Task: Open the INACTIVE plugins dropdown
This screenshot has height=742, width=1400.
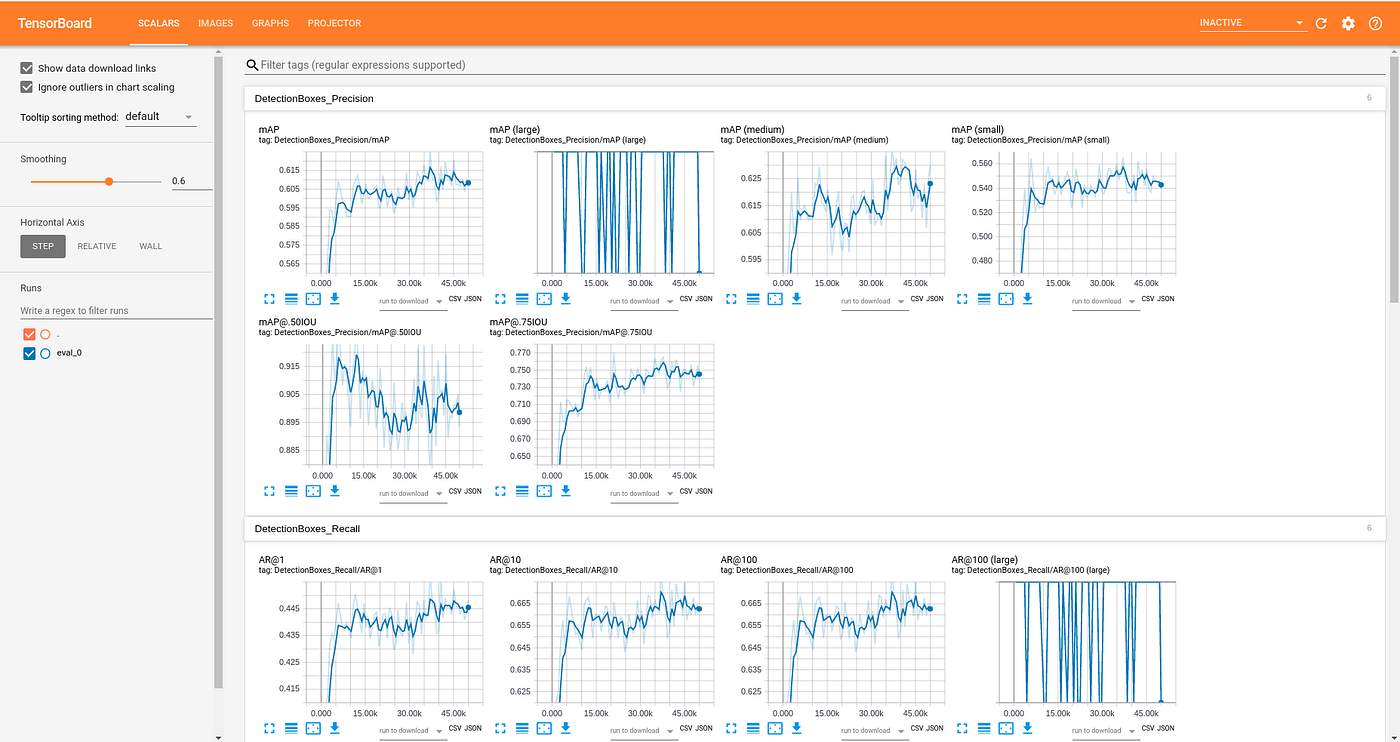Action: [x=1253, y=23]
